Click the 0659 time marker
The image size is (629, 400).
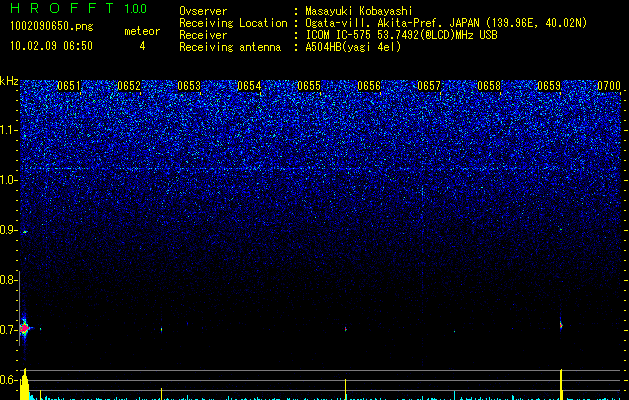549,86
